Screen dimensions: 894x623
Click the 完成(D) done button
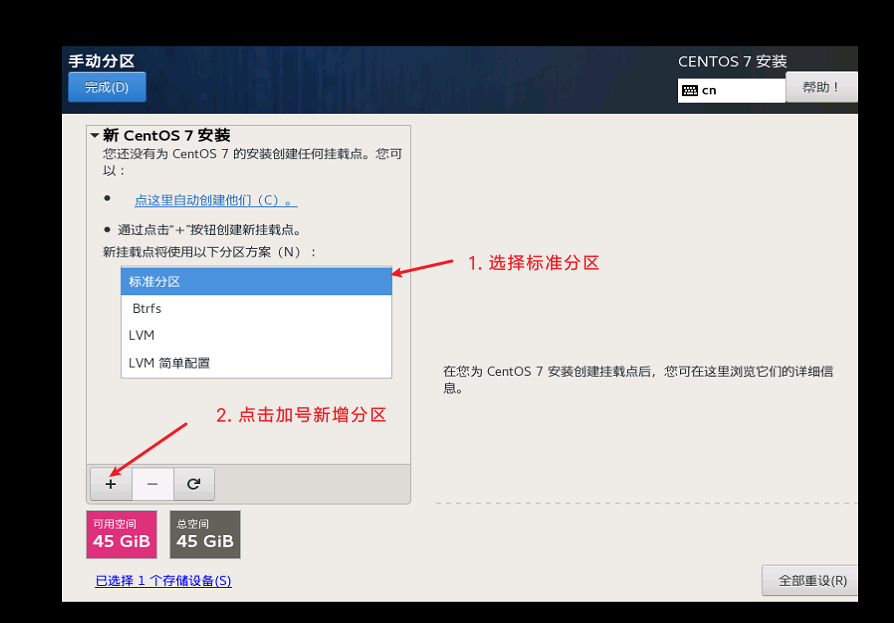107,87
